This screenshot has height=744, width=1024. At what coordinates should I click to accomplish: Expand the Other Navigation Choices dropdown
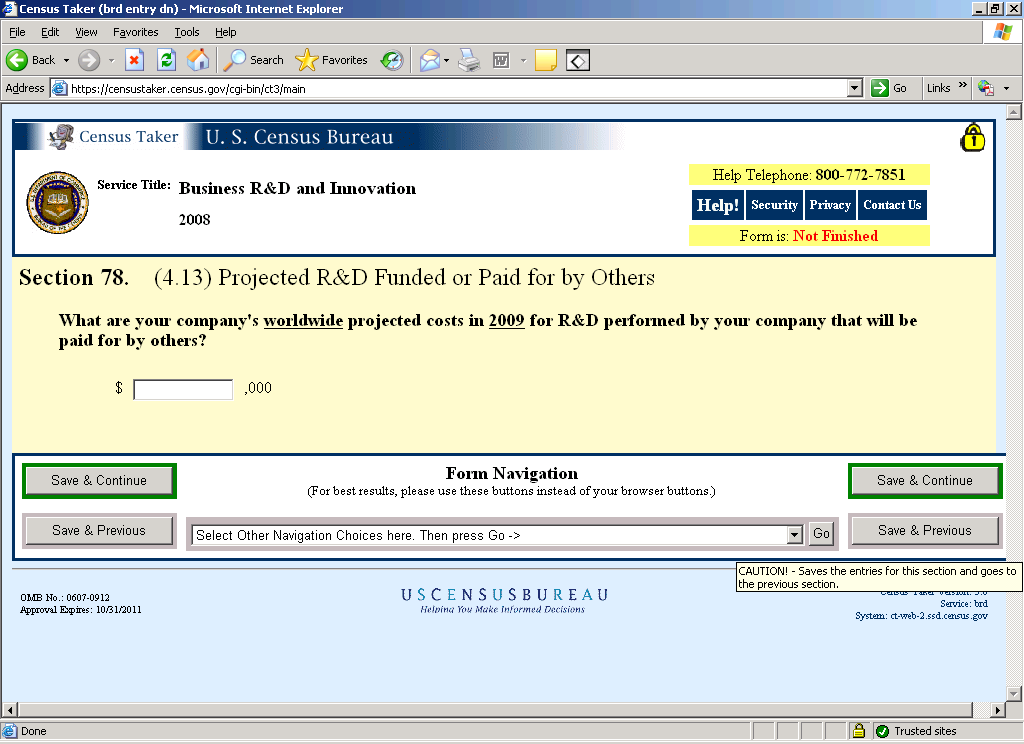click(795, 535)
